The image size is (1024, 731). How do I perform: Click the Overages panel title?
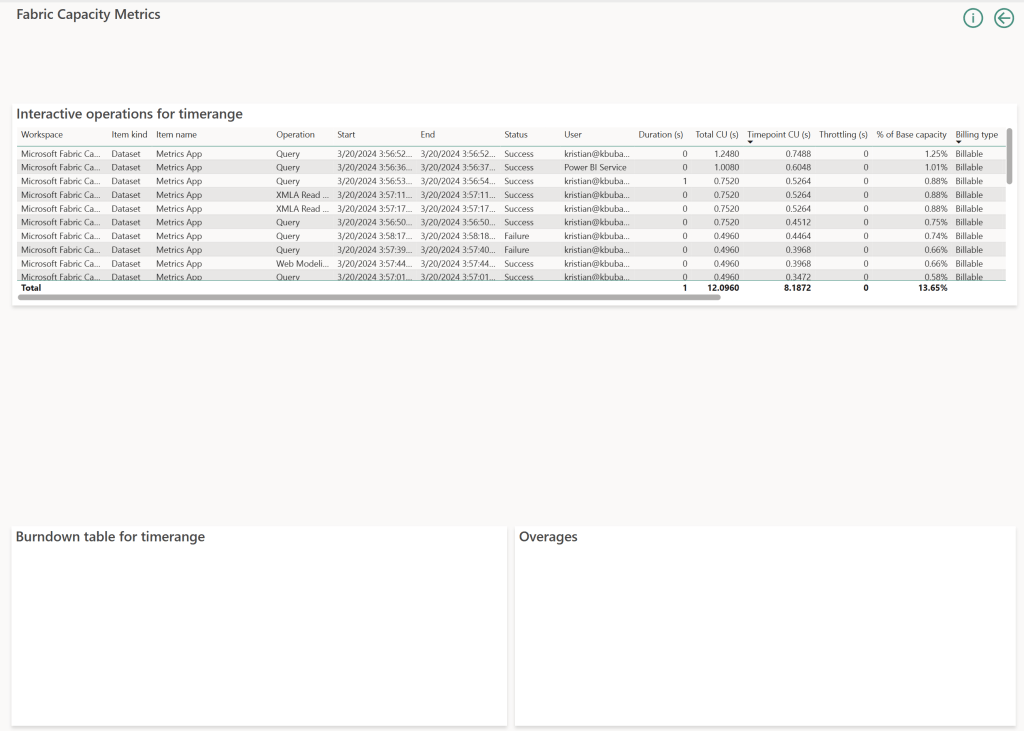[x=548, y=537]
